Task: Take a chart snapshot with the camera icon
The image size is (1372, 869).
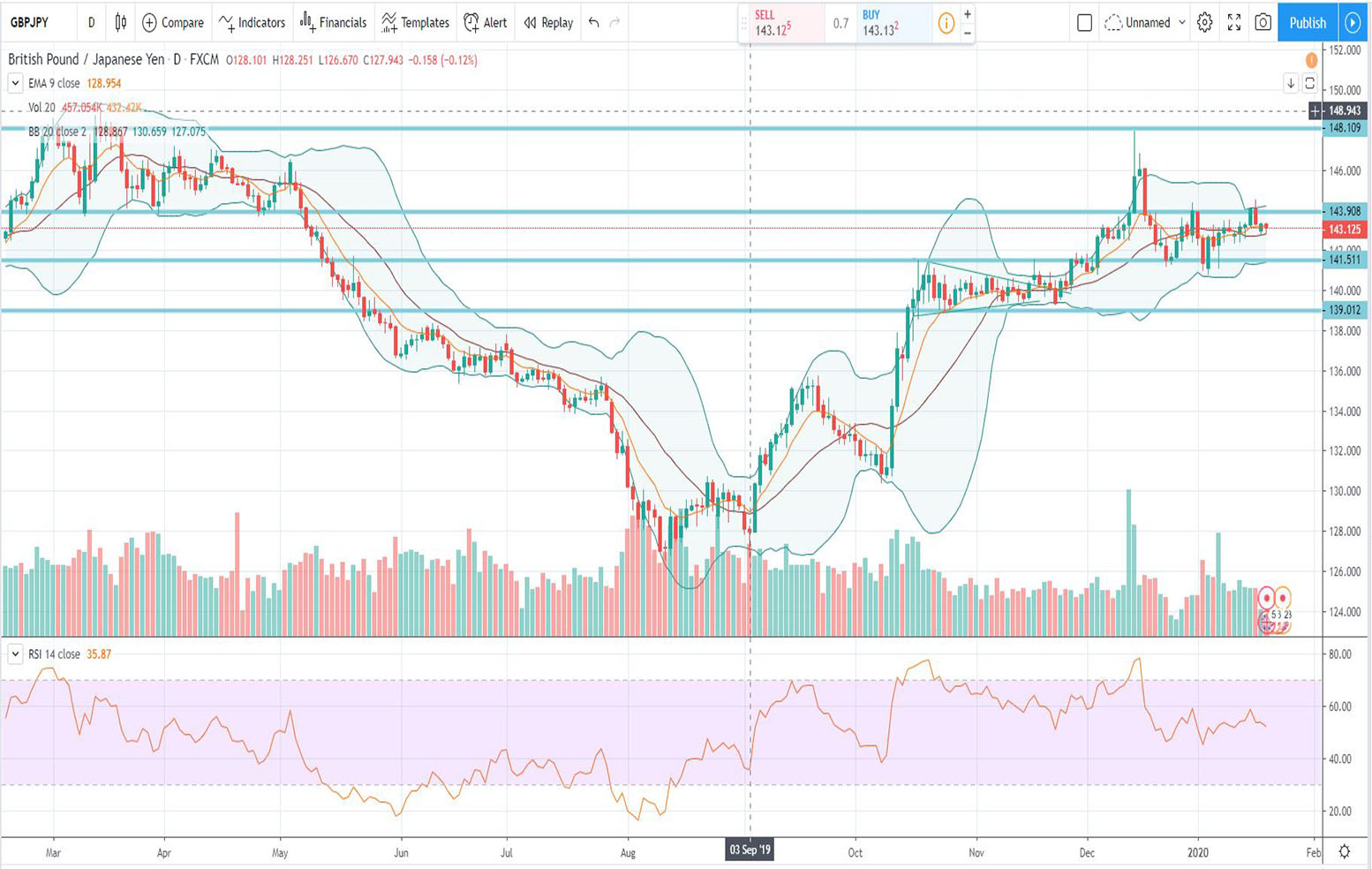Action: pyautogui.click(x=1263, y=23)
